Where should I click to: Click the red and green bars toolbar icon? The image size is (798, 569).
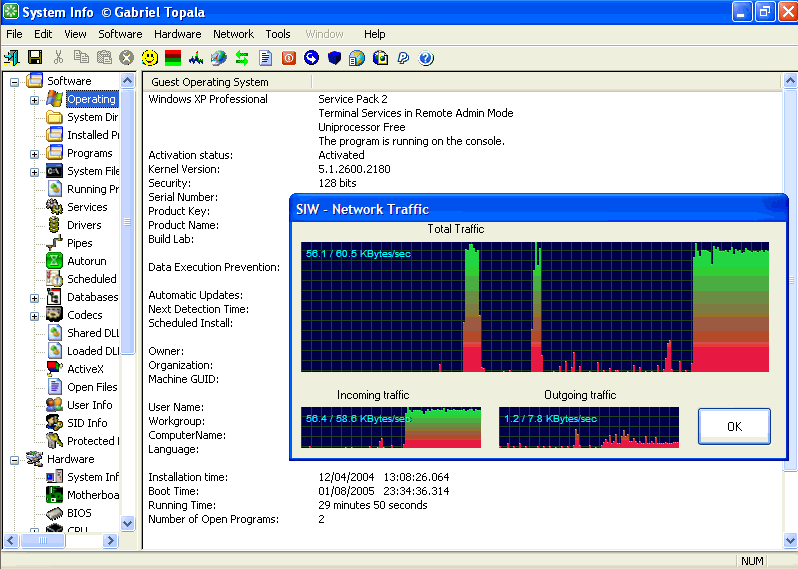tap(172, 58)
